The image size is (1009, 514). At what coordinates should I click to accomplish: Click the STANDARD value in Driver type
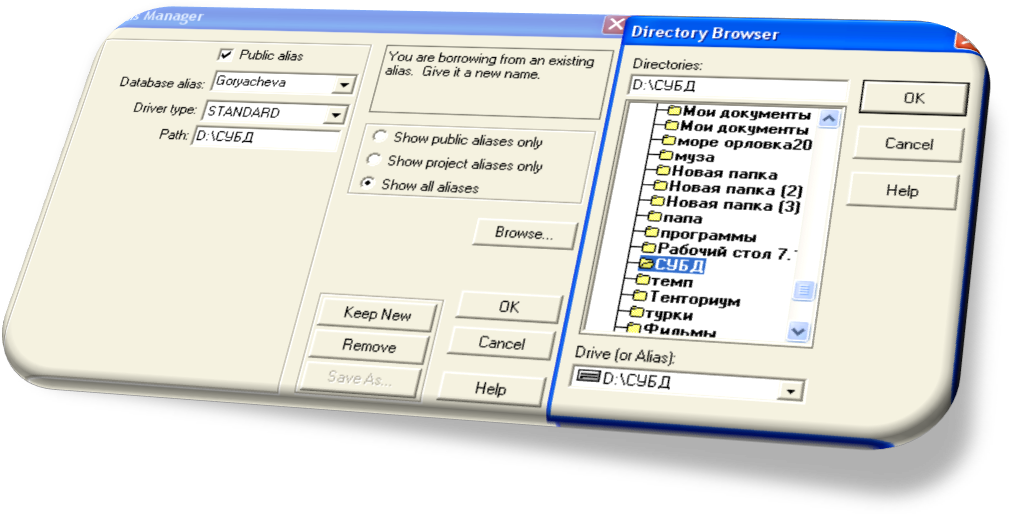pyautogui.click(x=243, y=113)
